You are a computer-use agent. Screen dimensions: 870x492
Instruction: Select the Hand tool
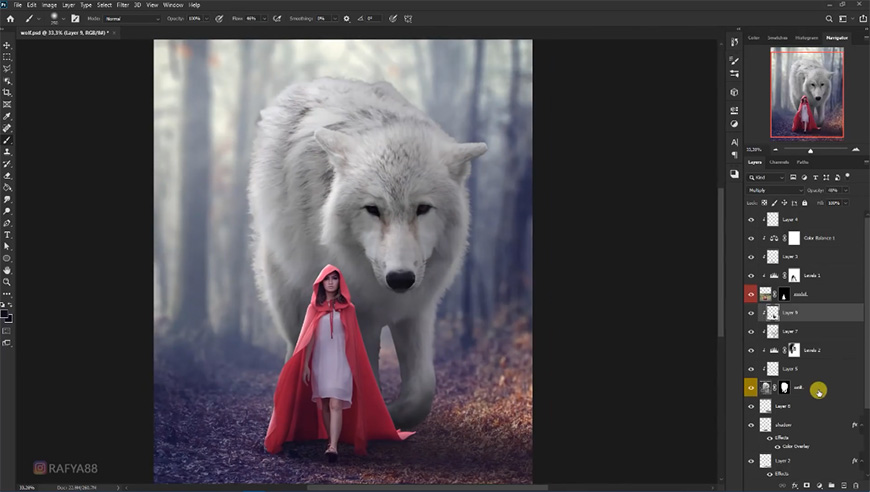(x=7, y=270)
